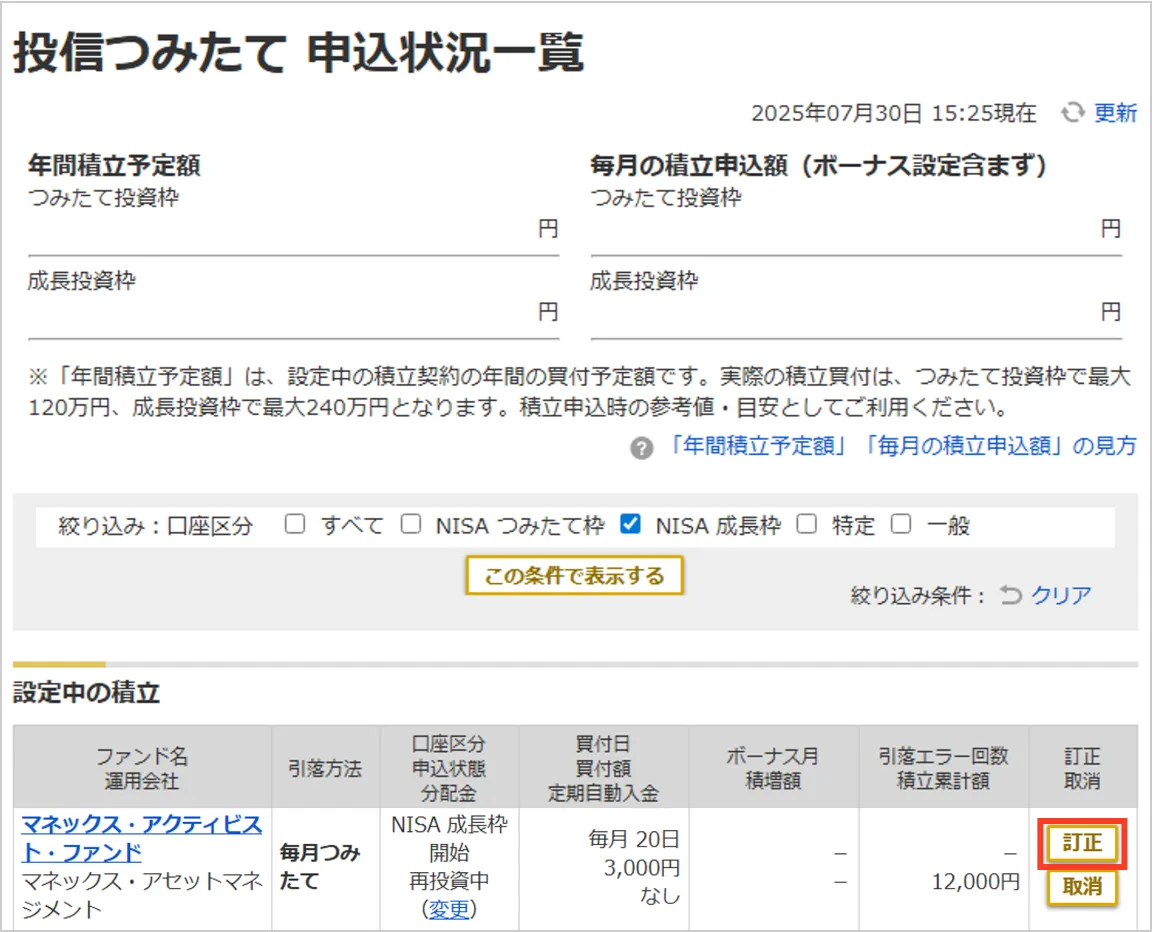Enable the NISA つみたて枠 checkbox

click(411, 524)
